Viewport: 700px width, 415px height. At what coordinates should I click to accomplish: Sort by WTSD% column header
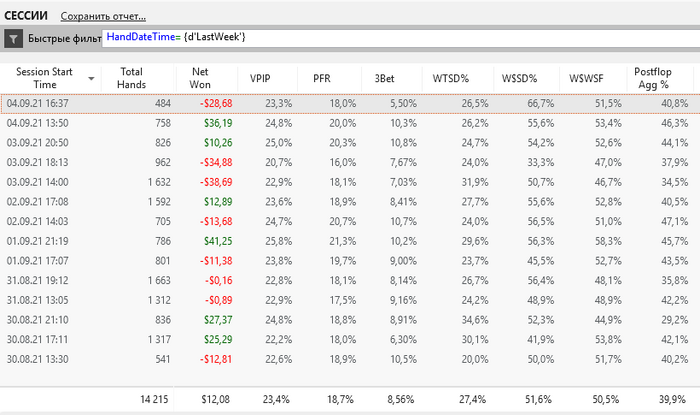coord(450,79)
